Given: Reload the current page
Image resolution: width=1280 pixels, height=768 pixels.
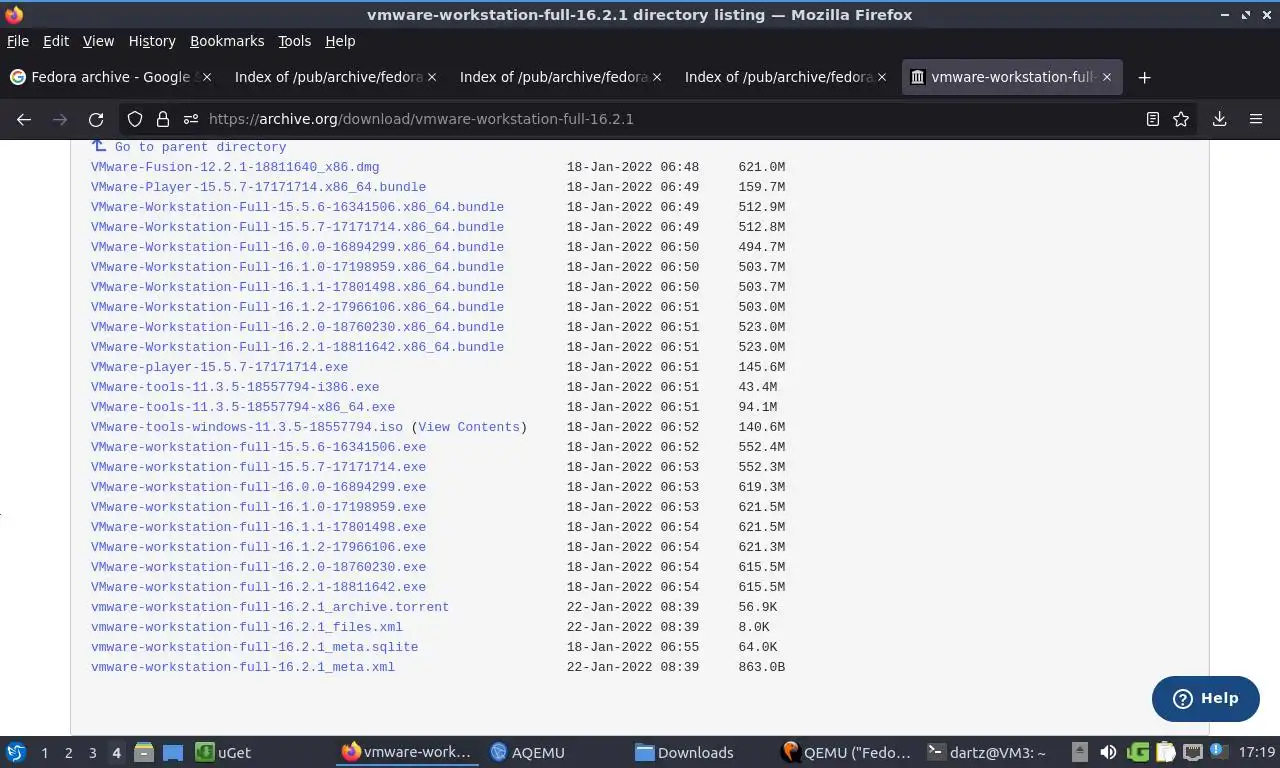Looking at the screenshot, I should coord(96,119).
